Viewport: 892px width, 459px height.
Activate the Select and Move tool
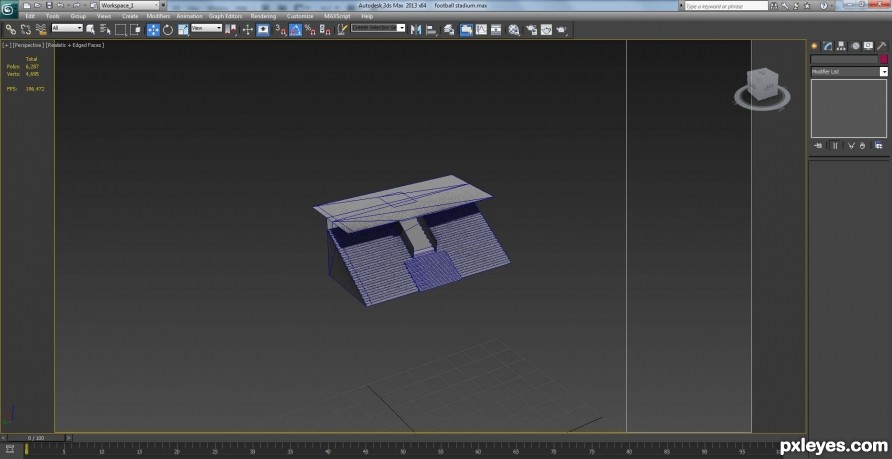[x=153, y=30]
